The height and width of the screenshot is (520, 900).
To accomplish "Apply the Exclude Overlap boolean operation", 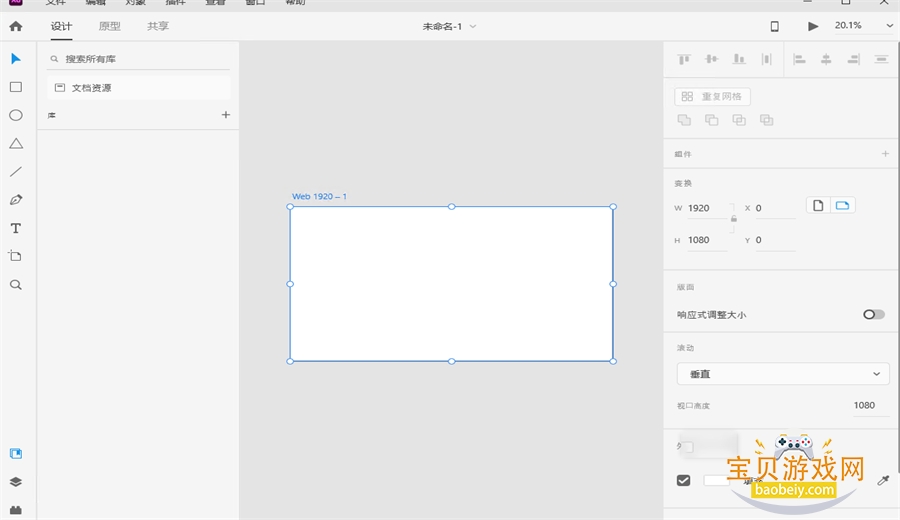I will click(x=767, y=120).
